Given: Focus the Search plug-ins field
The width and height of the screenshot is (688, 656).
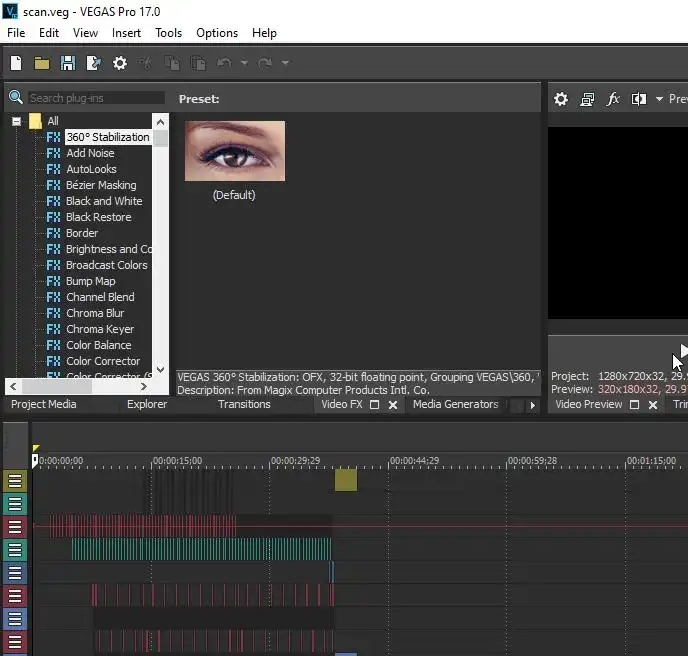Looking at the screenshot, I should (97, 98).
